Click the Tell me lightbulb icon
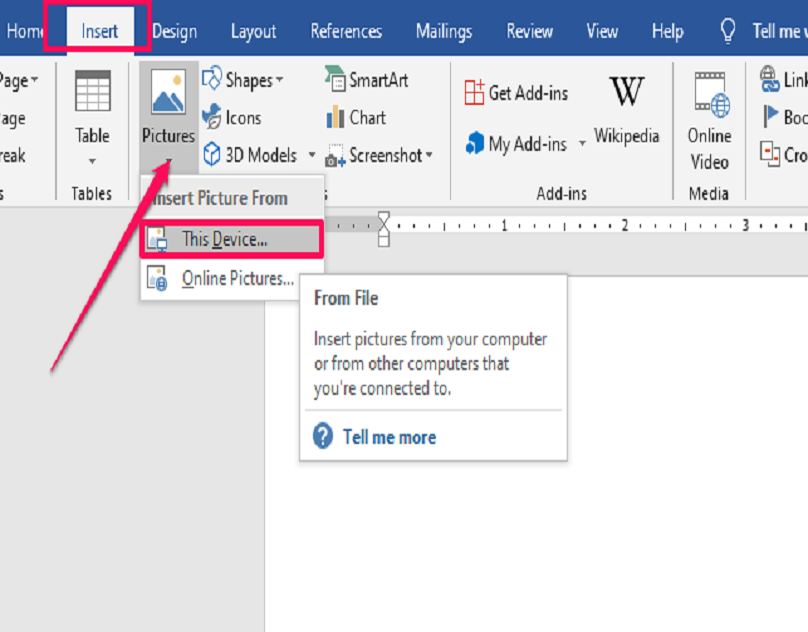This screenshot has height=632, width=808. click(x=728, y=31)
